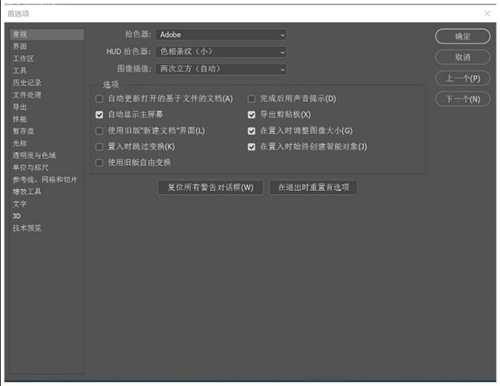Viewport: 500px width, 386px height.
Task: Select 文字 in the sidebar
Action: pos(20,204)
